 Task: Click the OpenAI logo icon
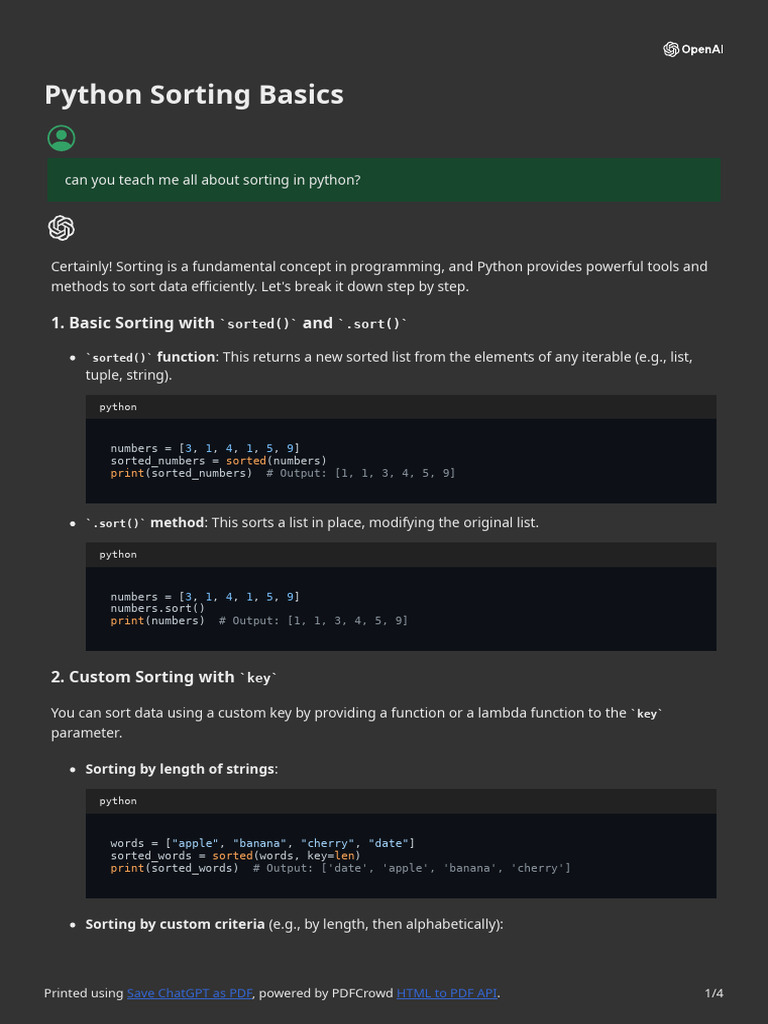pyautogui.click(x=671, y=50)
